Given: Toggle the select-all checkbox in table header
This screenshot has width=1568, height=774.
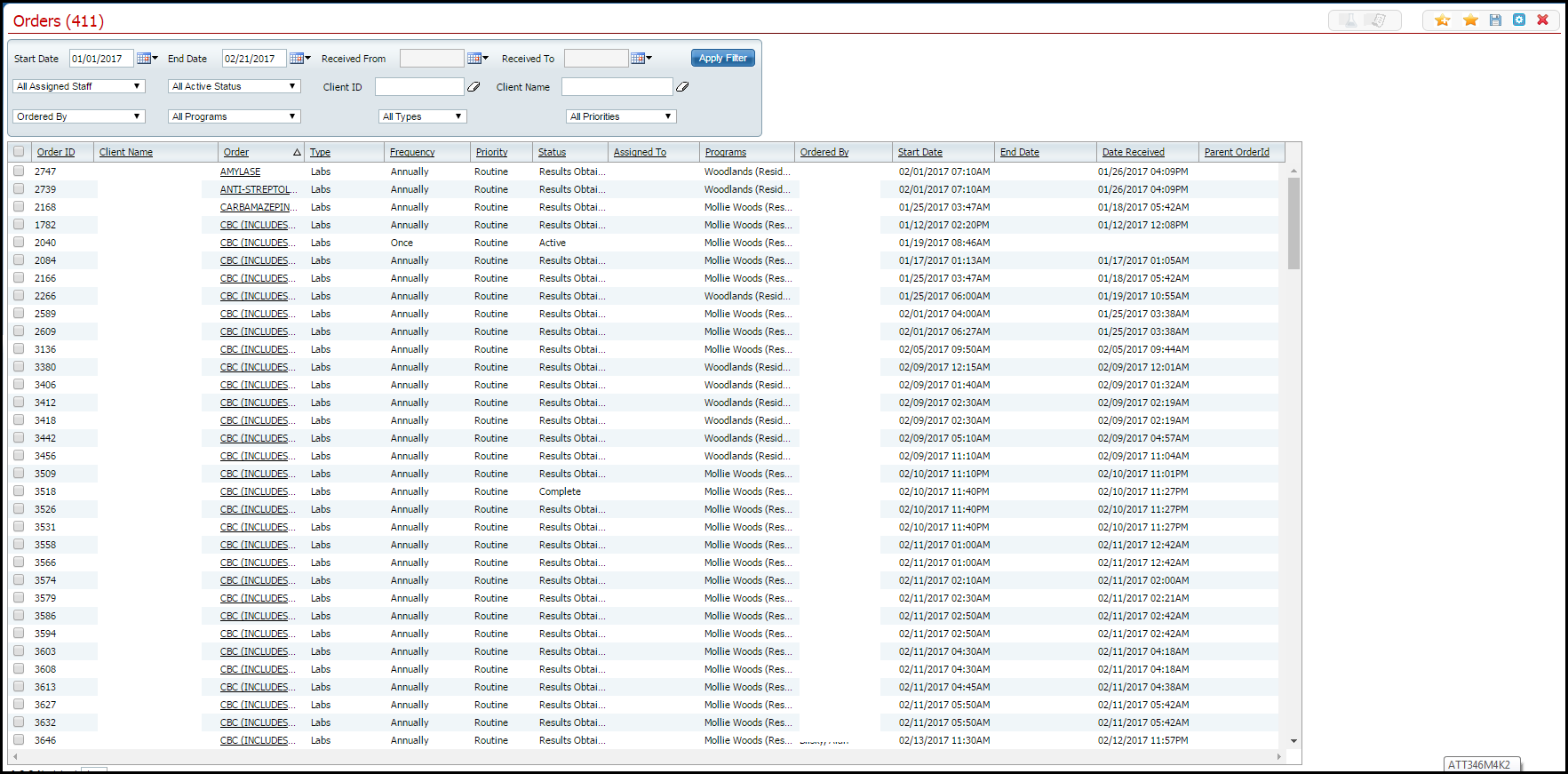Looking at the screenshot, I should pyautogui.click(x=19, y=152).
